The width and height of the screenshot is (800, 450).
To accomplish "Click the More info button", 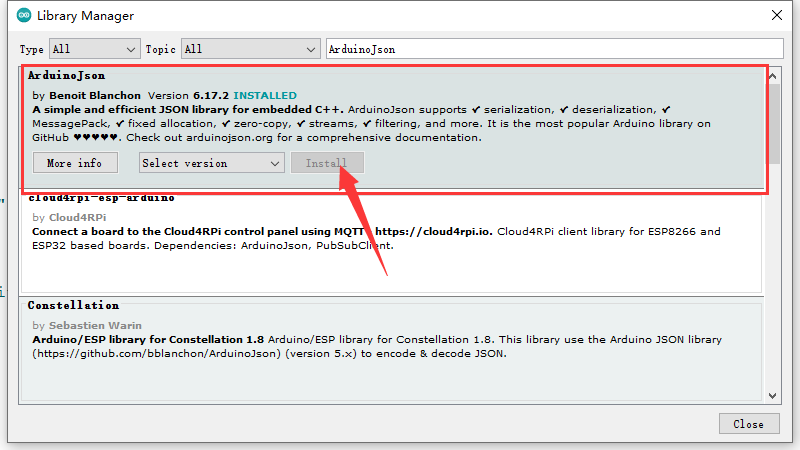I will (75, 163).
